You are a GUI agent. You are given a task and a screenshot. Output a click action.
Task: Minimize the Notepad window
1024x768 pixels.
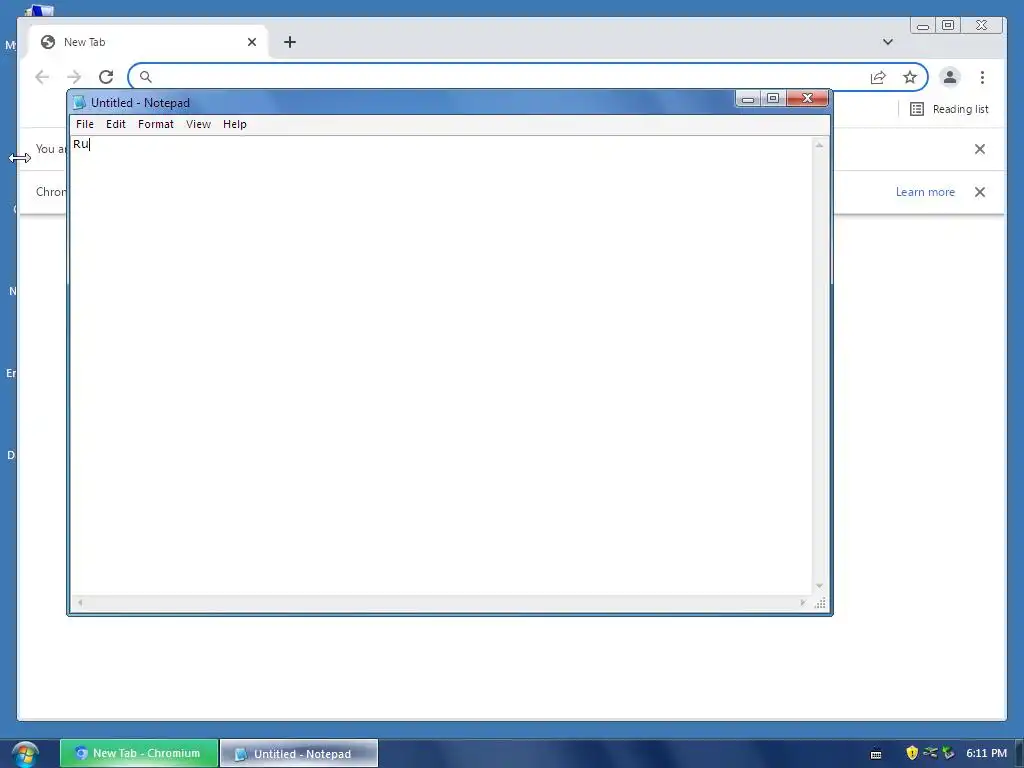pos(748,99)
